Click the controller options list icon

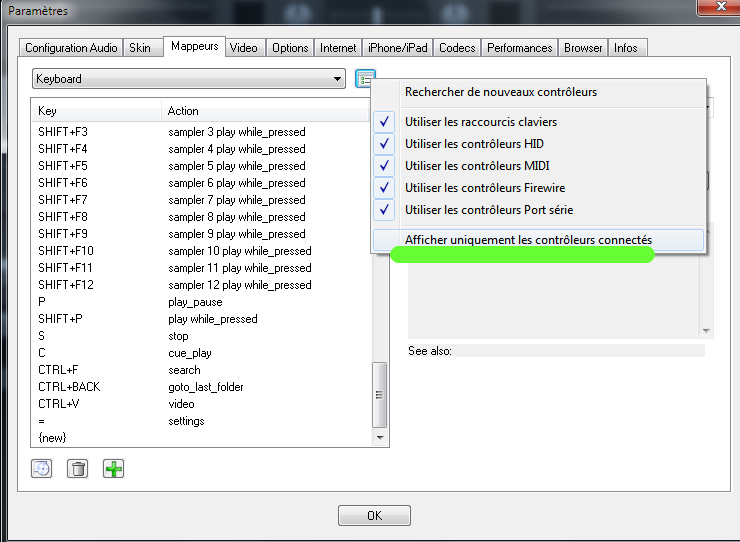365,79
